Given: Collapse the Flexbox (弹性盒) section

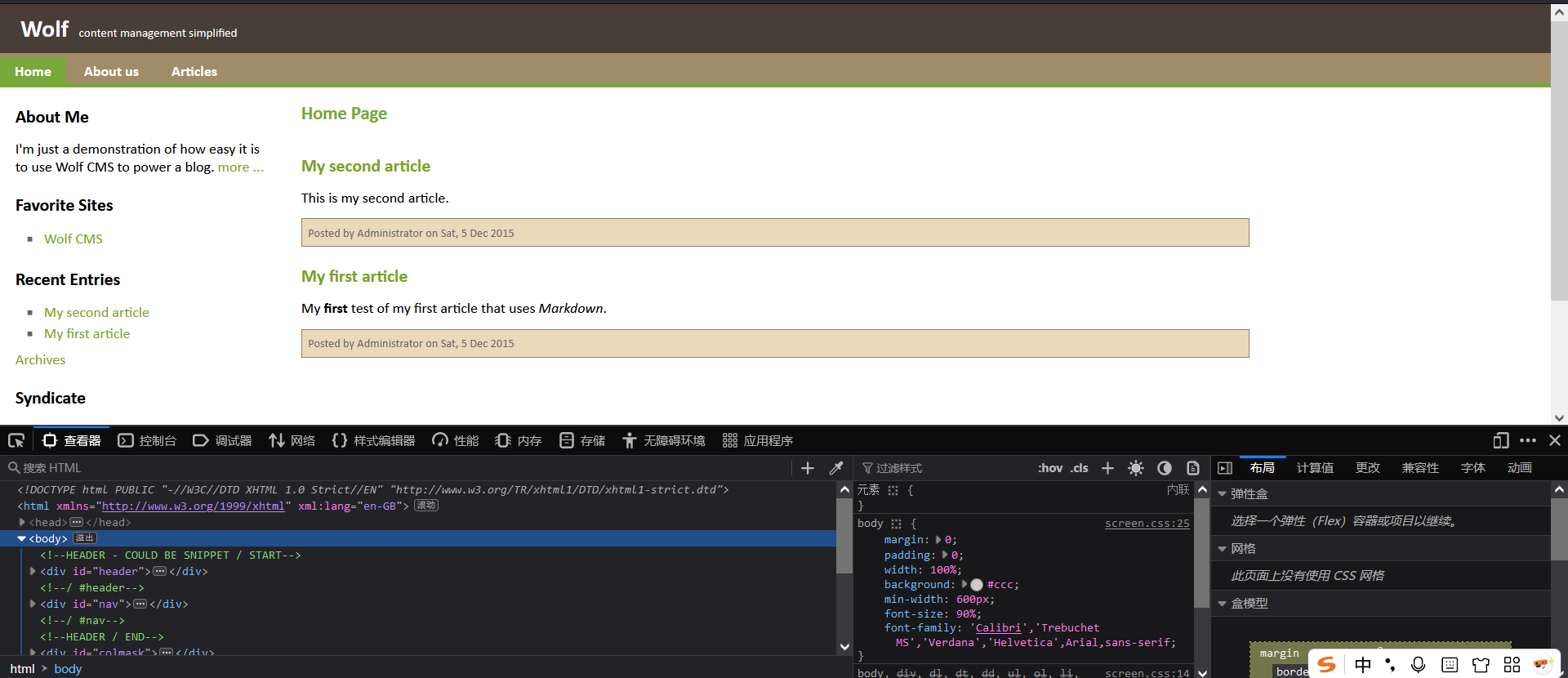Looking at the screenshot, I should [x=1223, y=494].
